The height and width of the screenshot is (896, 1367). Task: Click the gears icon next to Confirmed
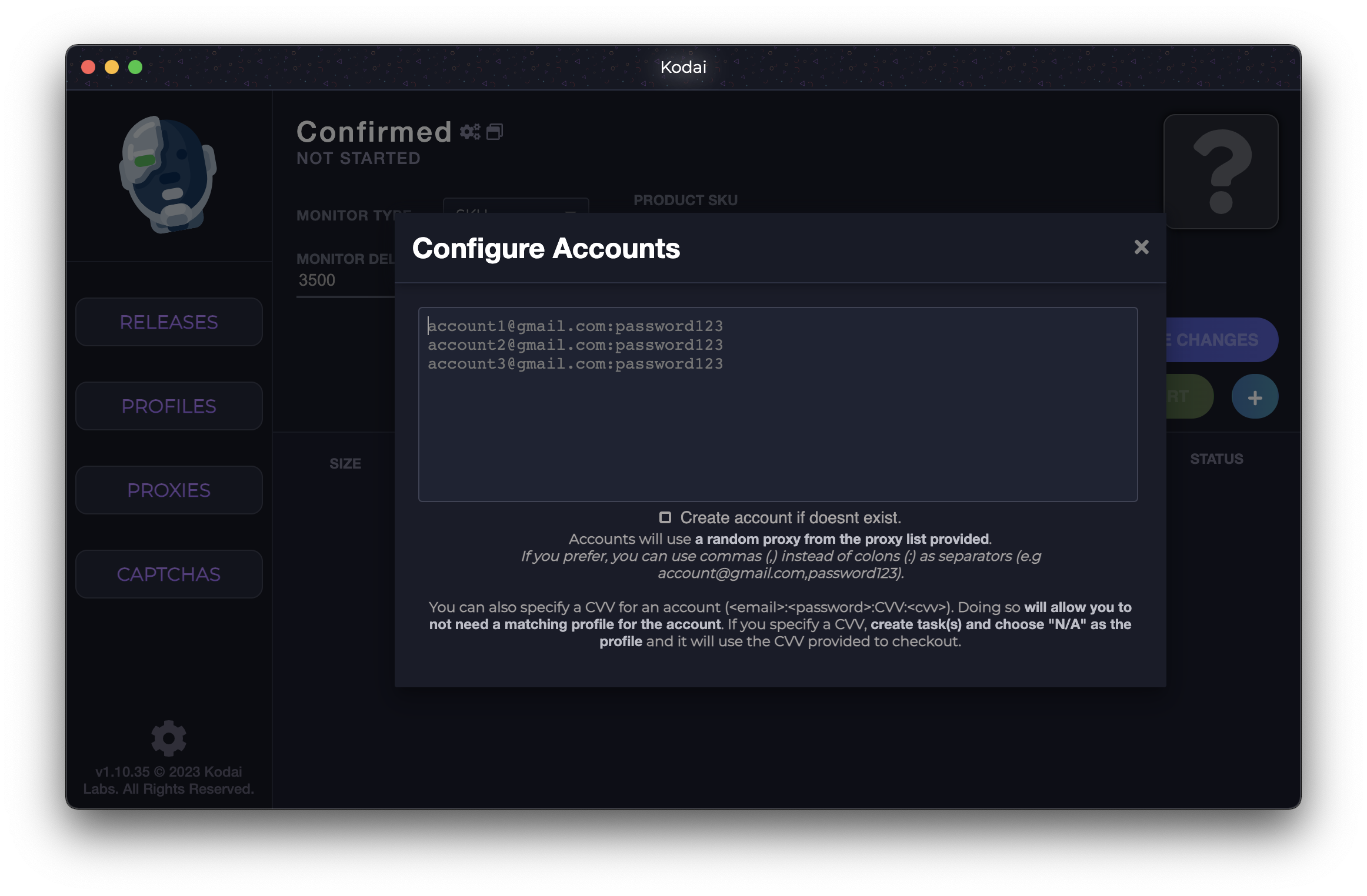470,132
